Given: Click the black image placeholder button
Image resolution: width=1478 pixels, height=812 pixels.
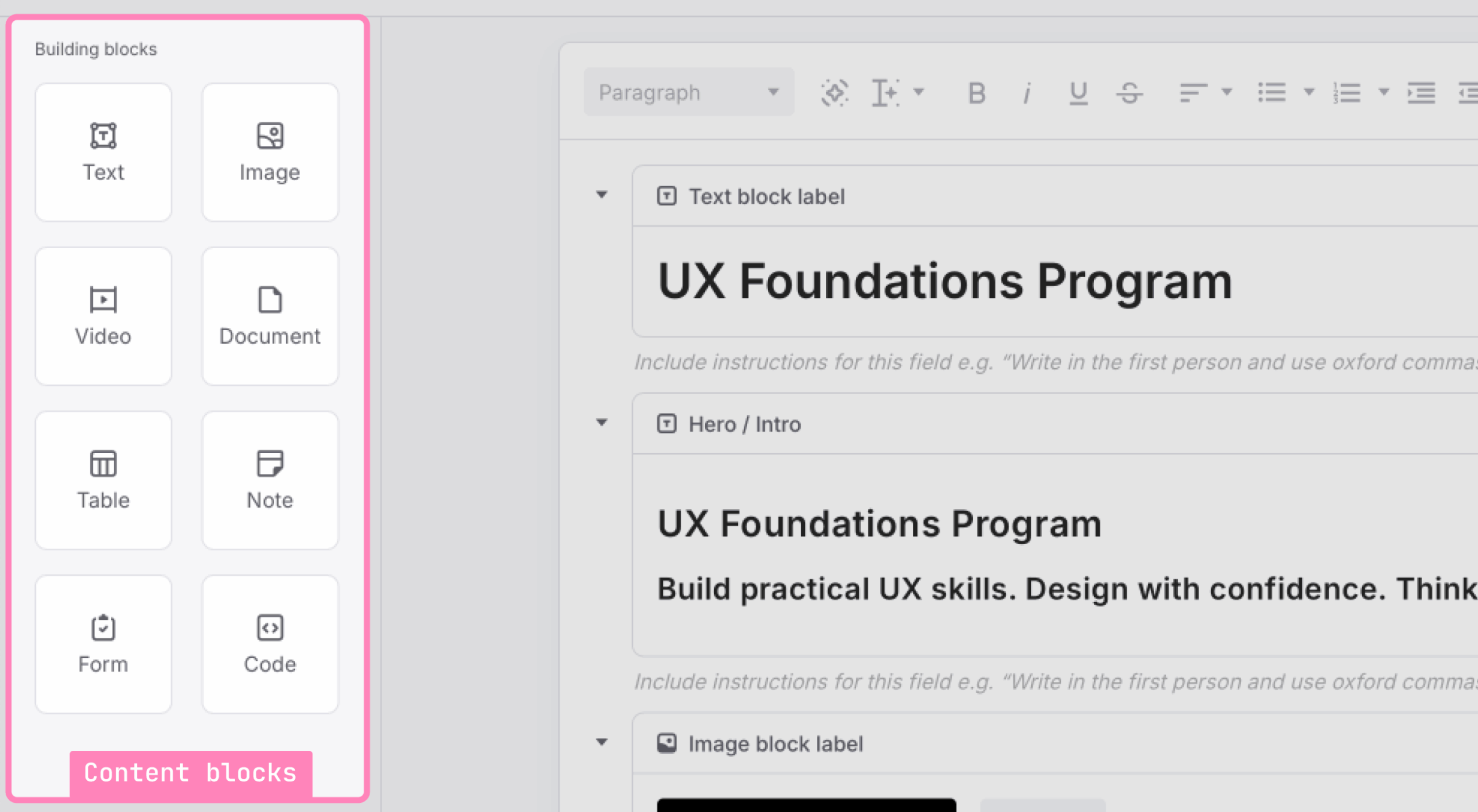Looking at the screenshot, I should 805,807.
